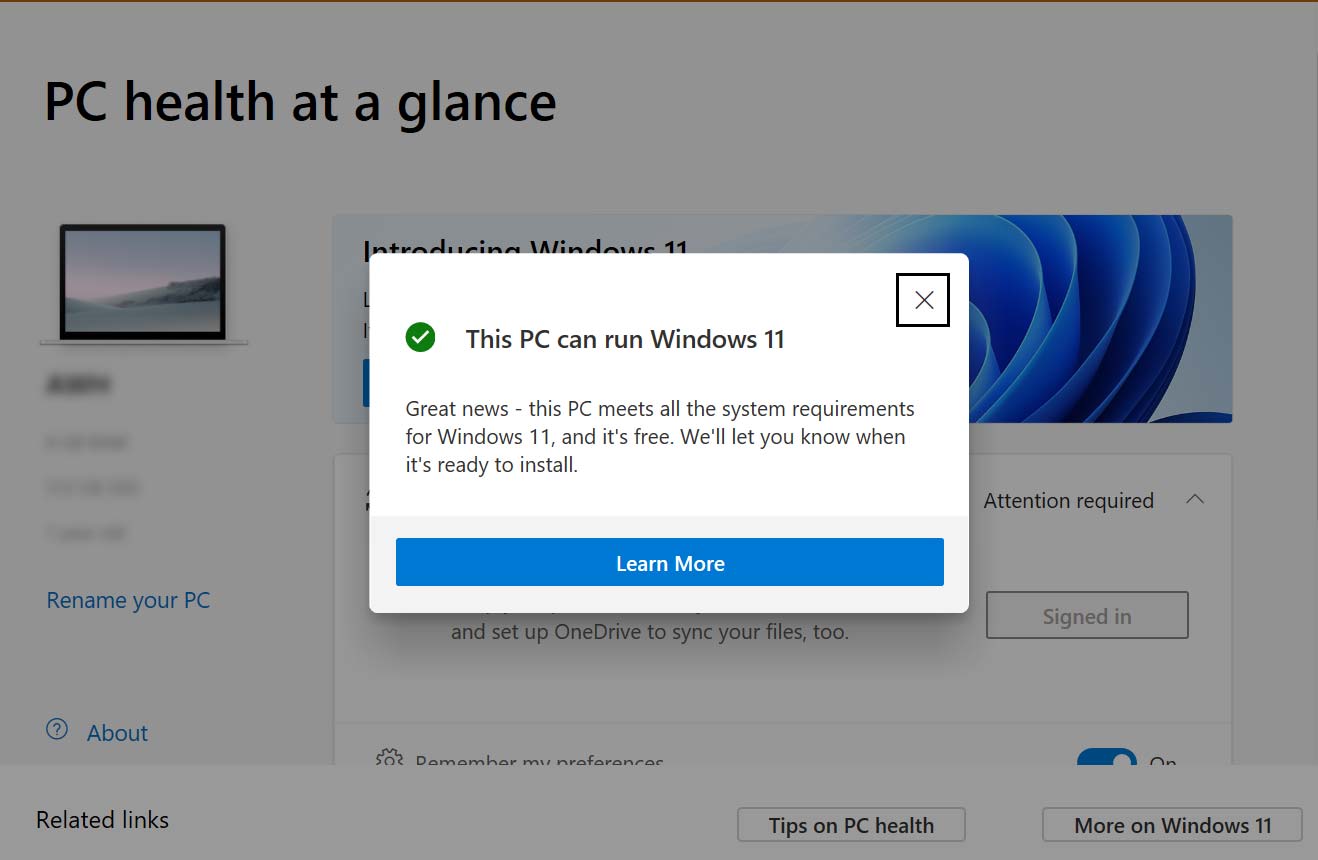Click the Remember my preferences gear icon

(x=389, y=757)
